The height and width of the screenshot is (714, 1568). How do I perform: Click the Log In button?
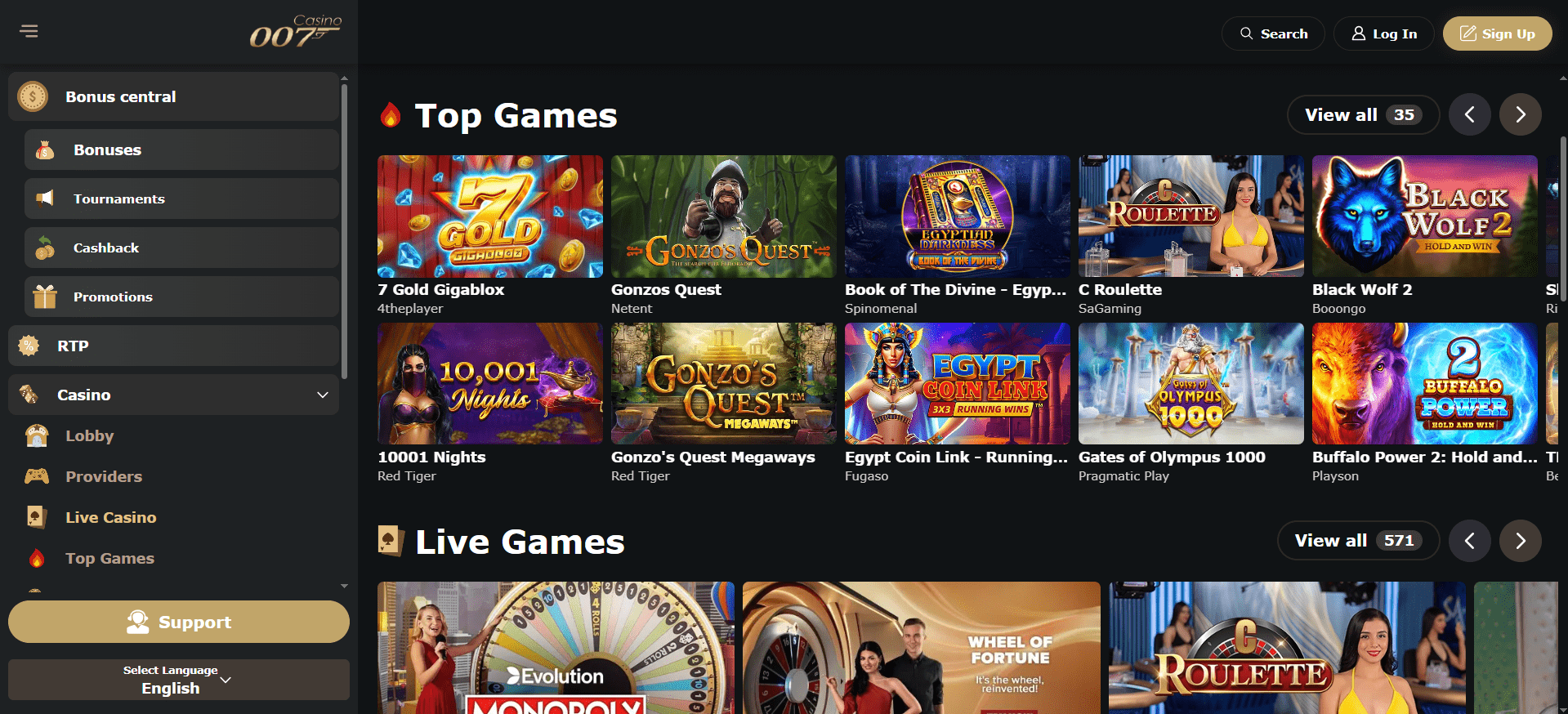coord(1384,33)
